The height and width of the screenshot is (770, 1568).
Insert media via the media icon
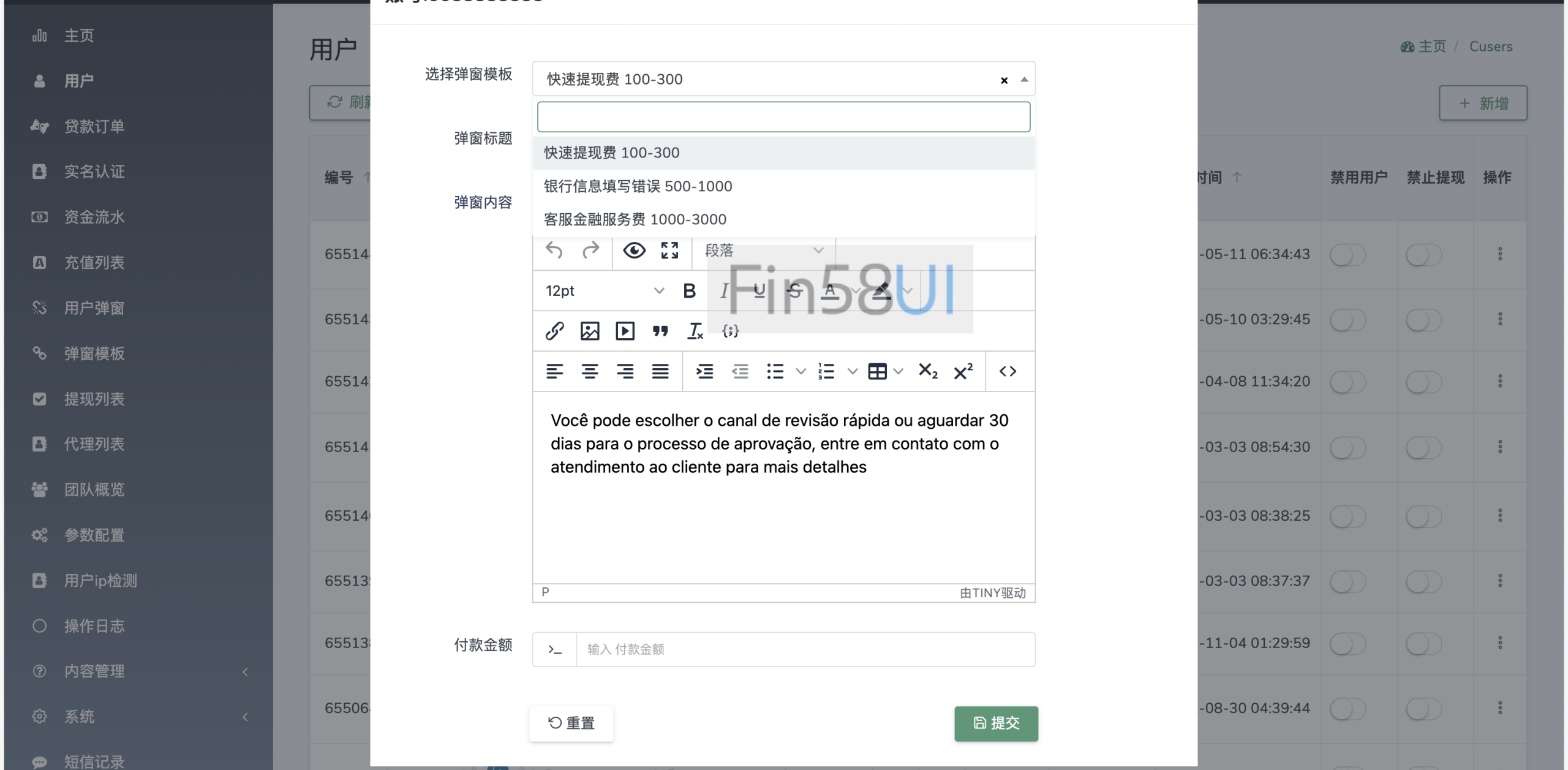click(624, 331)
